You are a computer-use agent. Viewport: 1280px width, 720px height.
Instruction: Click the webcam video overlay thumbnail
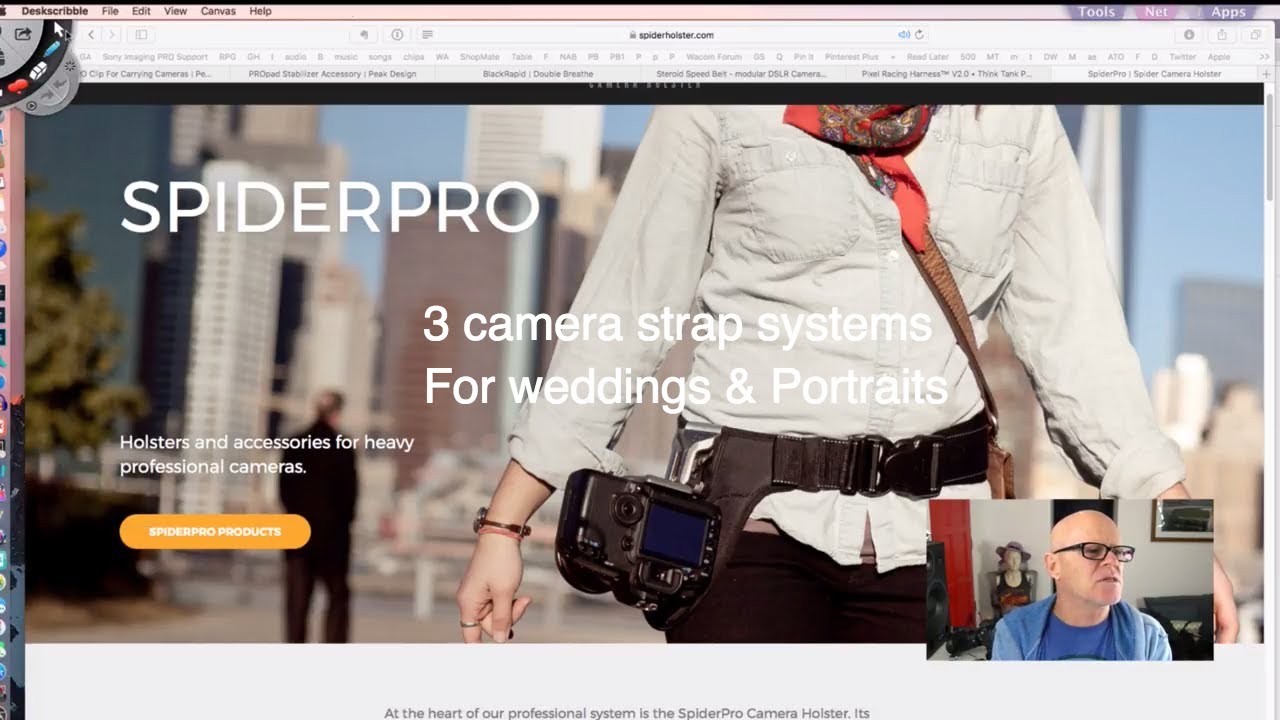click(1070, 580)
